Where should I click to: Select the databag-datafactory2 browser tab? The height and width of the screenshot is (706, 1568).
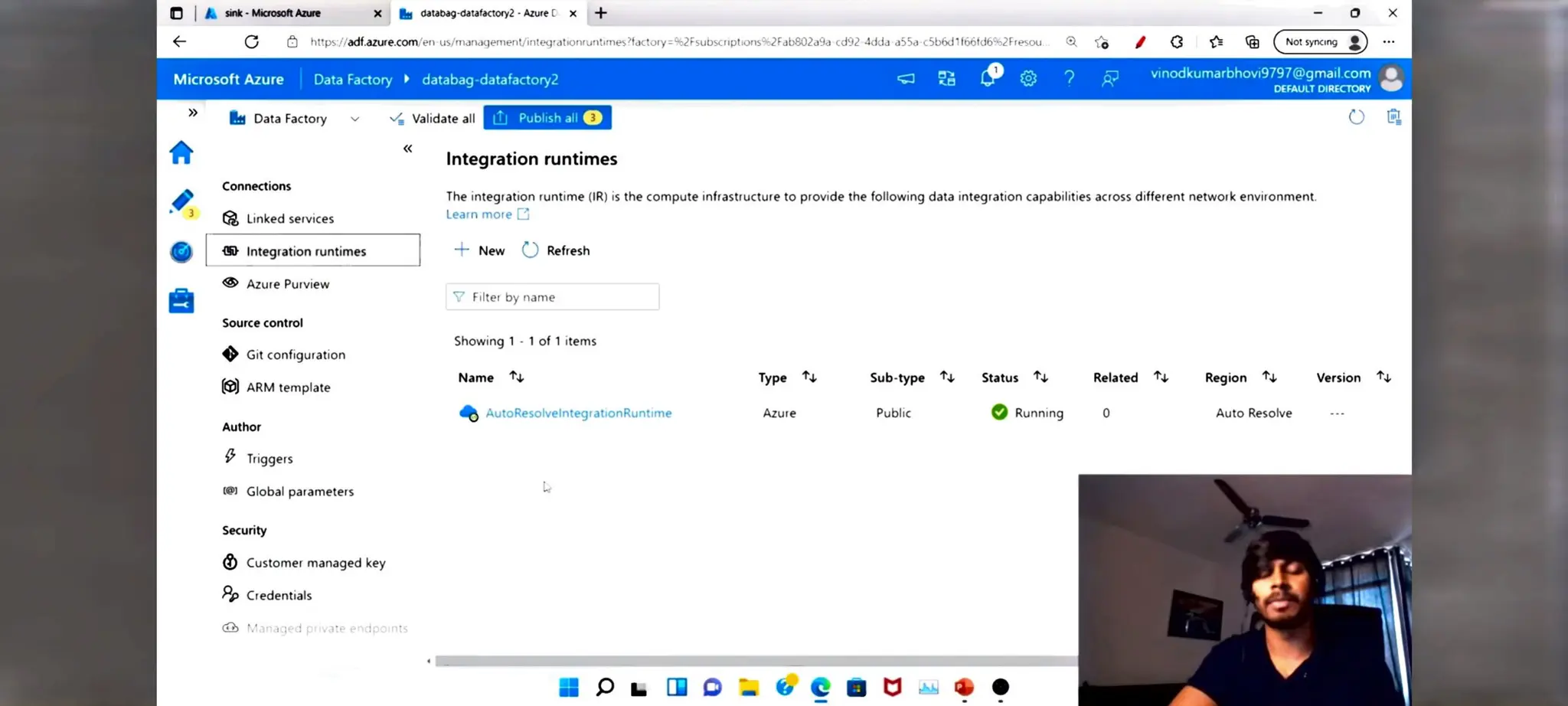[488, 13]
